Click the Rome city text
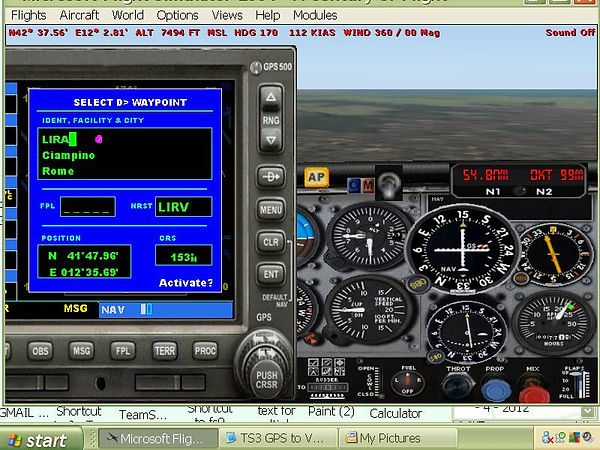The width and height of the screenshot is (600, 450). (58, 171)
